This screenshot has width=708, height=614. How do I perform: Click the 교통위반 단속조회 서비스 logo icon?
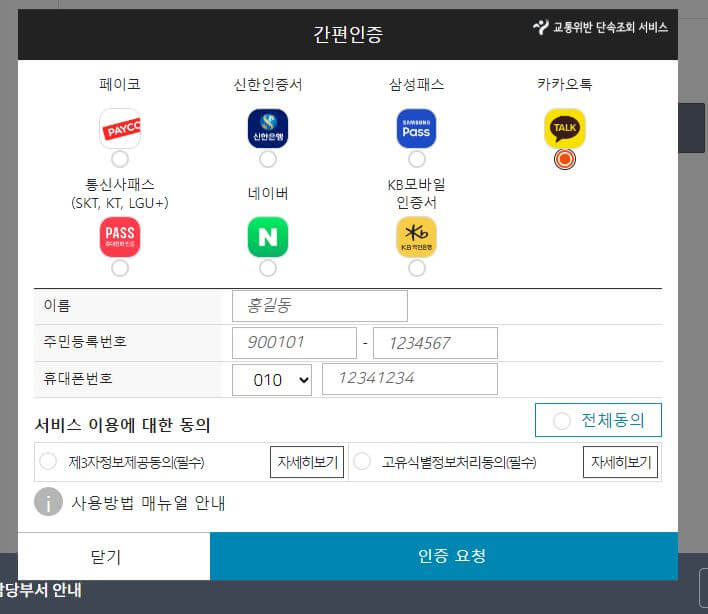coord(540,27)
